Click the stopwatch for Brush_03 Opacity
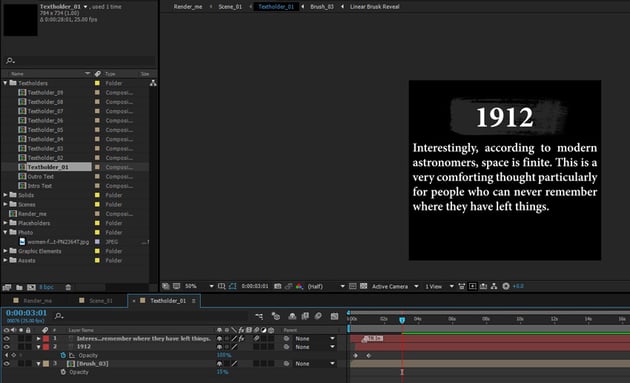Viewport: 630px width, 383px height. click(63, 372)
